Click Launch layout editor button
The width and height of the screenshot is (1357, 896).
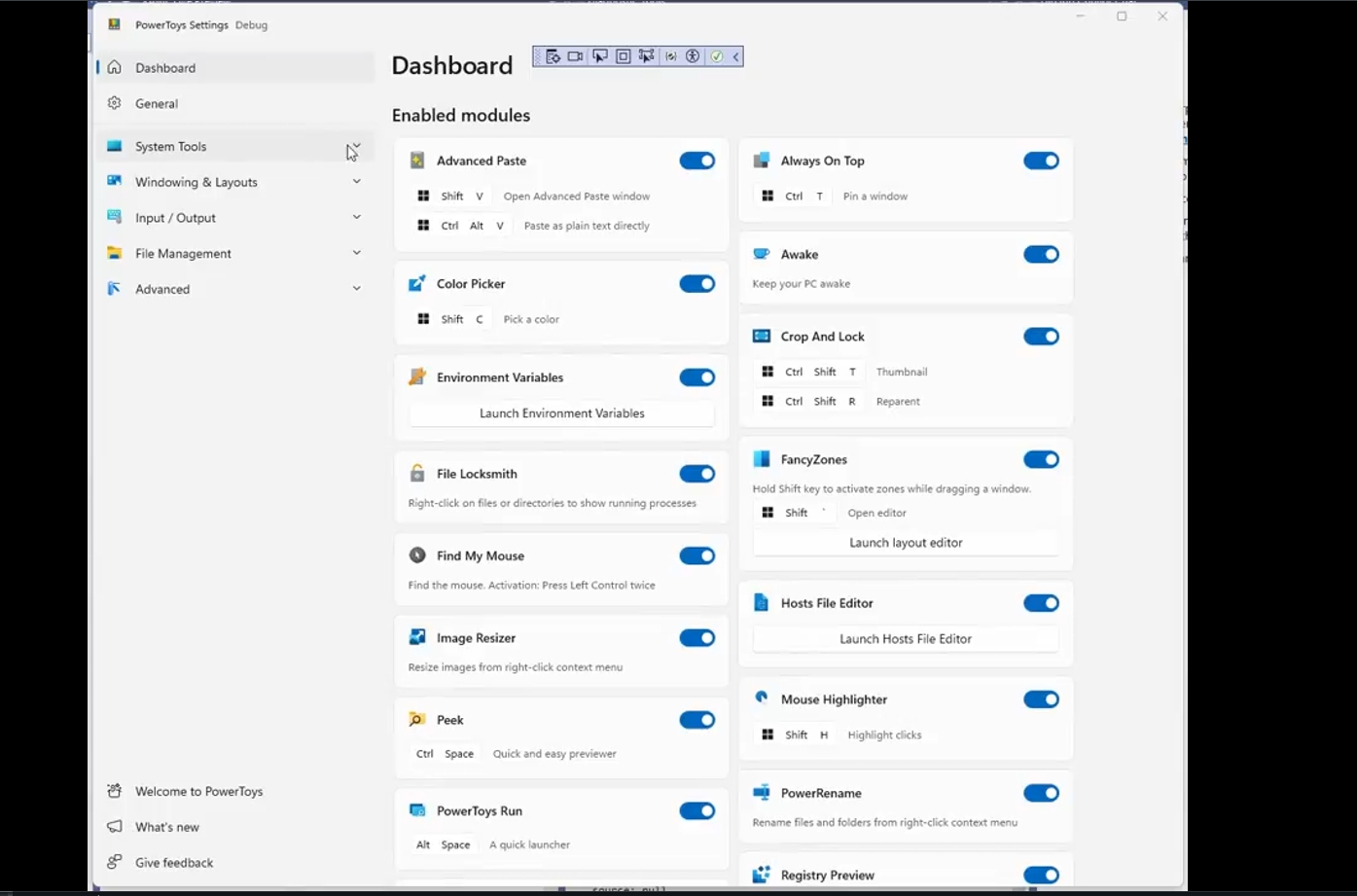coord(906,543)
